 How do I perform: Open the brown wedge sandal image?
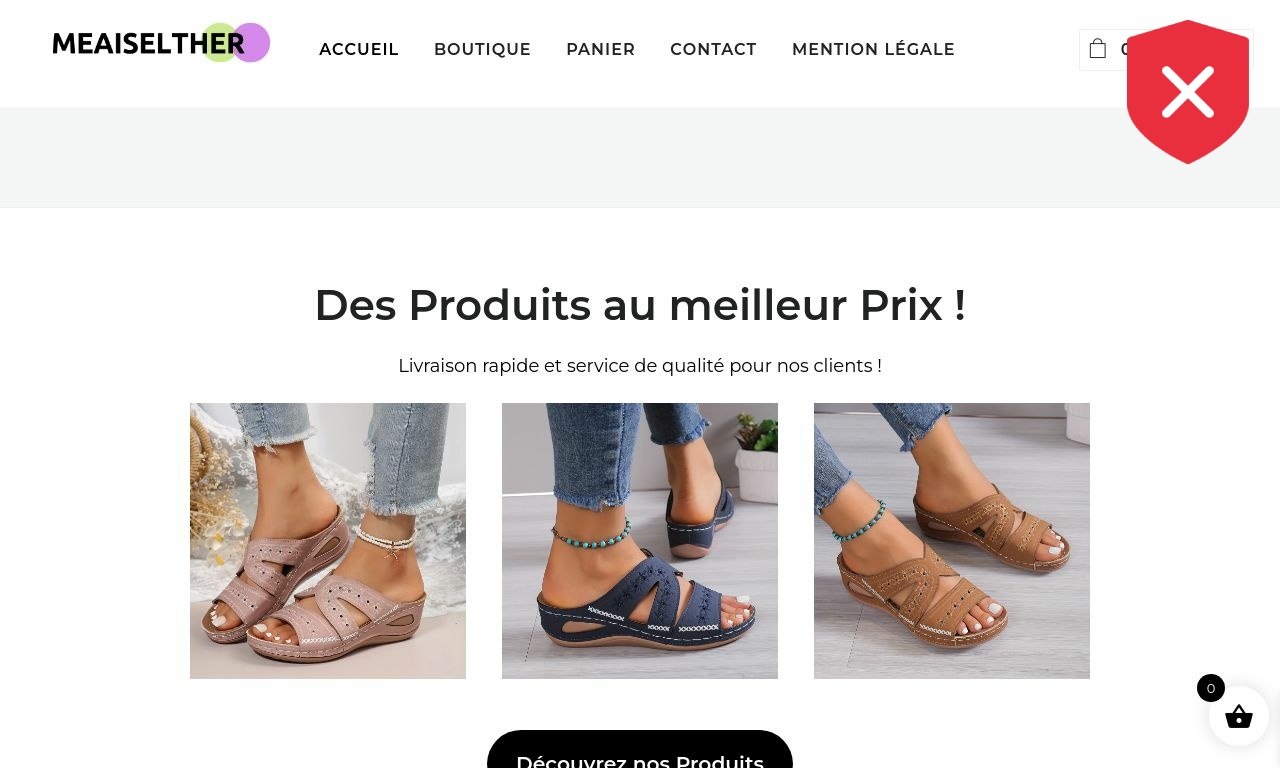[x=952, y=541]
